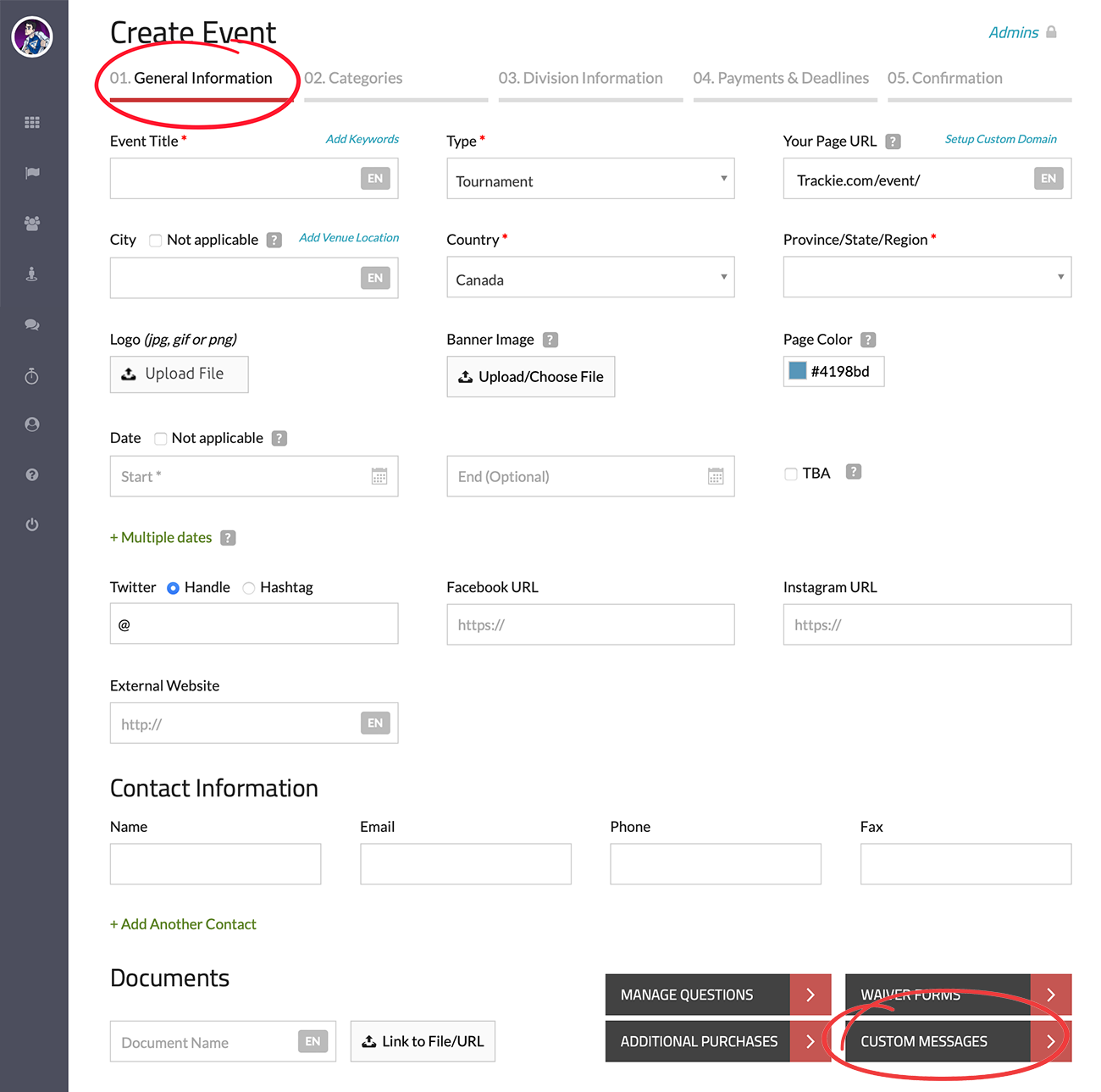Open the stopwatch icon in sidebar
This screenshot has height=1092, width=1101.
(x=32, y=375)
